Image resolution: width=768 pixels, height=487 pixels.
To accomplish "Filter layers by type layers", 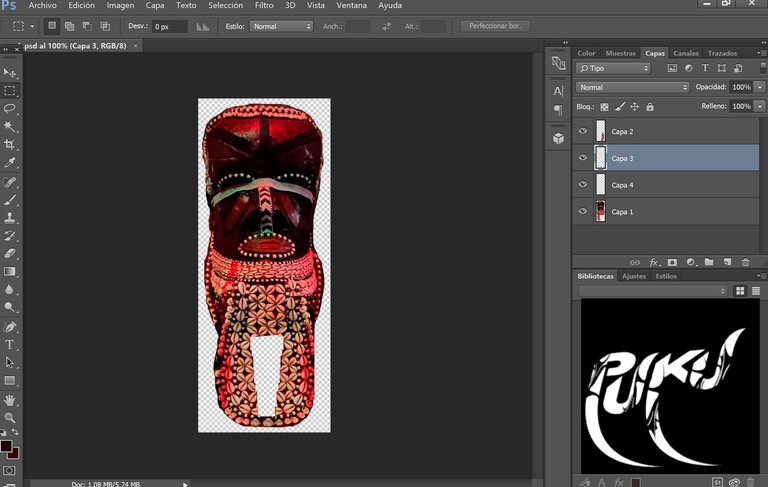I will tap(705, 68).
